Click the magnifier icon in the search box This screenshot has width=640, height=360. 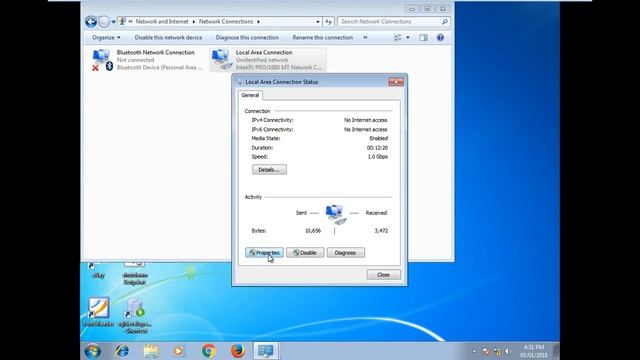point(444,22)
